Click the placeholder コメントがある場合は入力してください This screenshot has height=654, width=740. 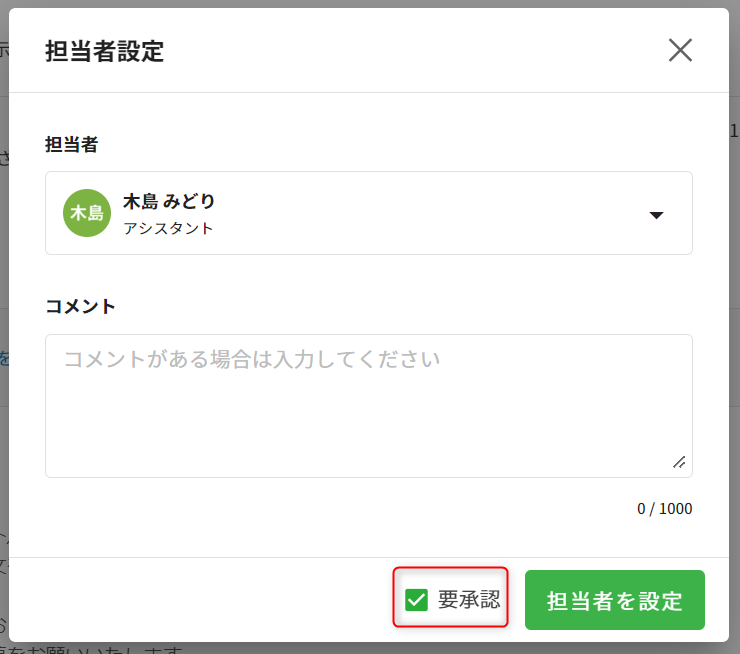point(252,359)
